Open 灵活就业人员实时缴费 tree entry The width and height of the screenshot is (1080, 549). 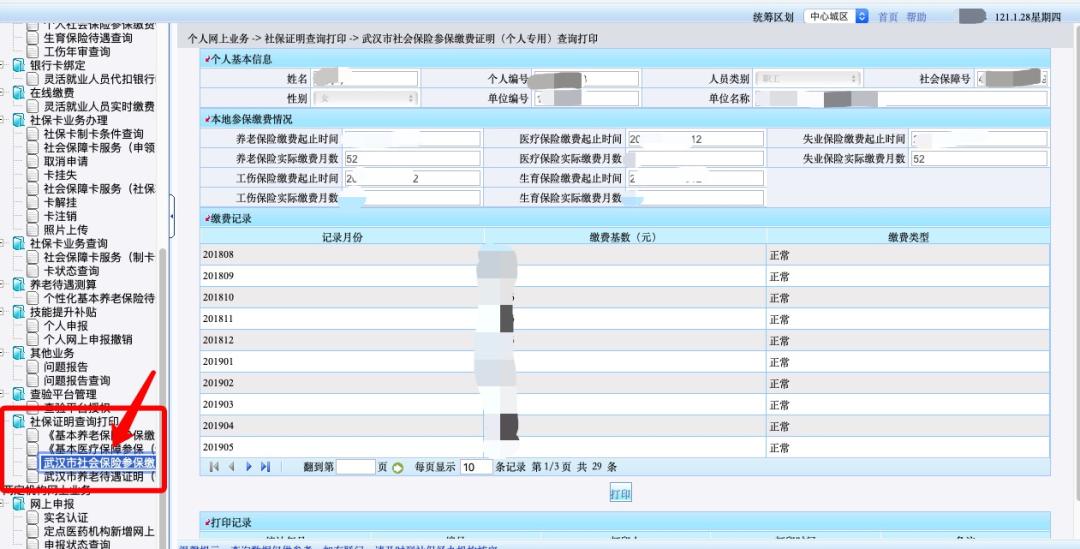[x=99, y=107]
